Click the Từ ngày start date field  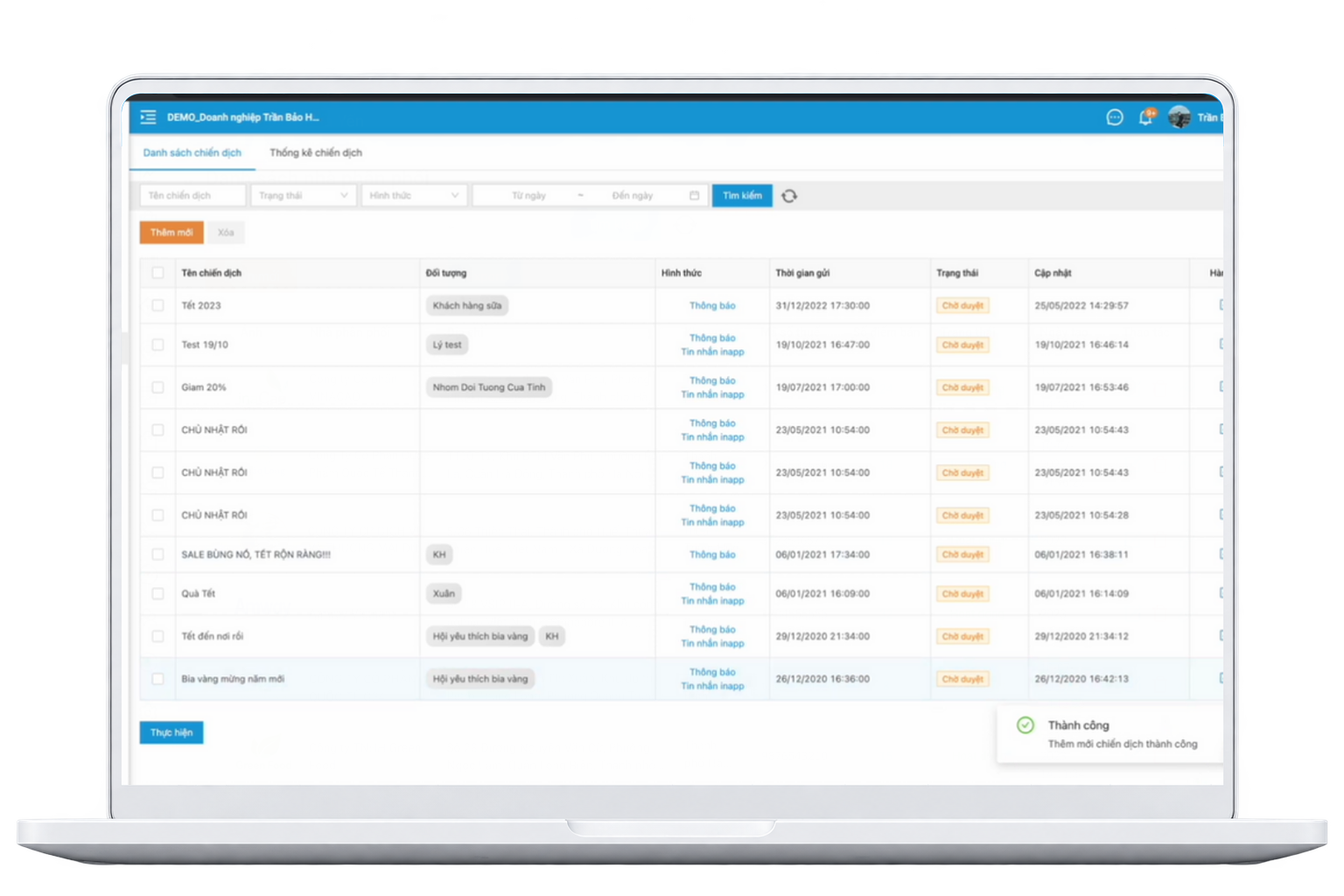point(528,195)
